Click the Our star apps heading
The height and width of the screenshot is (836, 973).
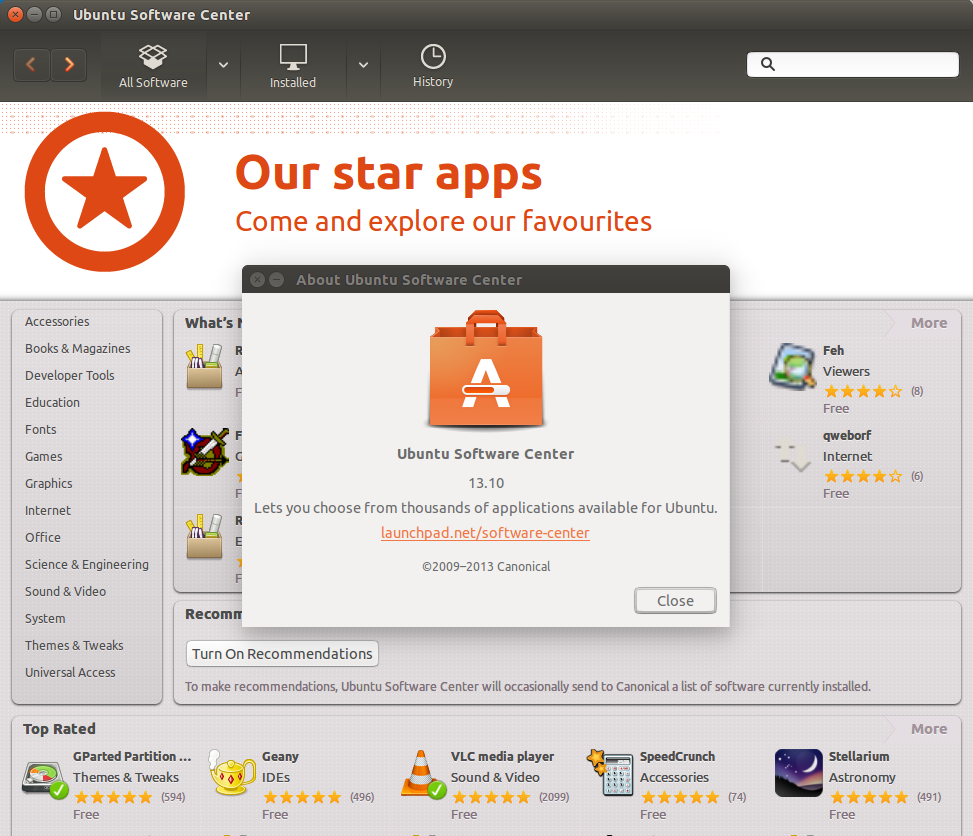point(388,174)
